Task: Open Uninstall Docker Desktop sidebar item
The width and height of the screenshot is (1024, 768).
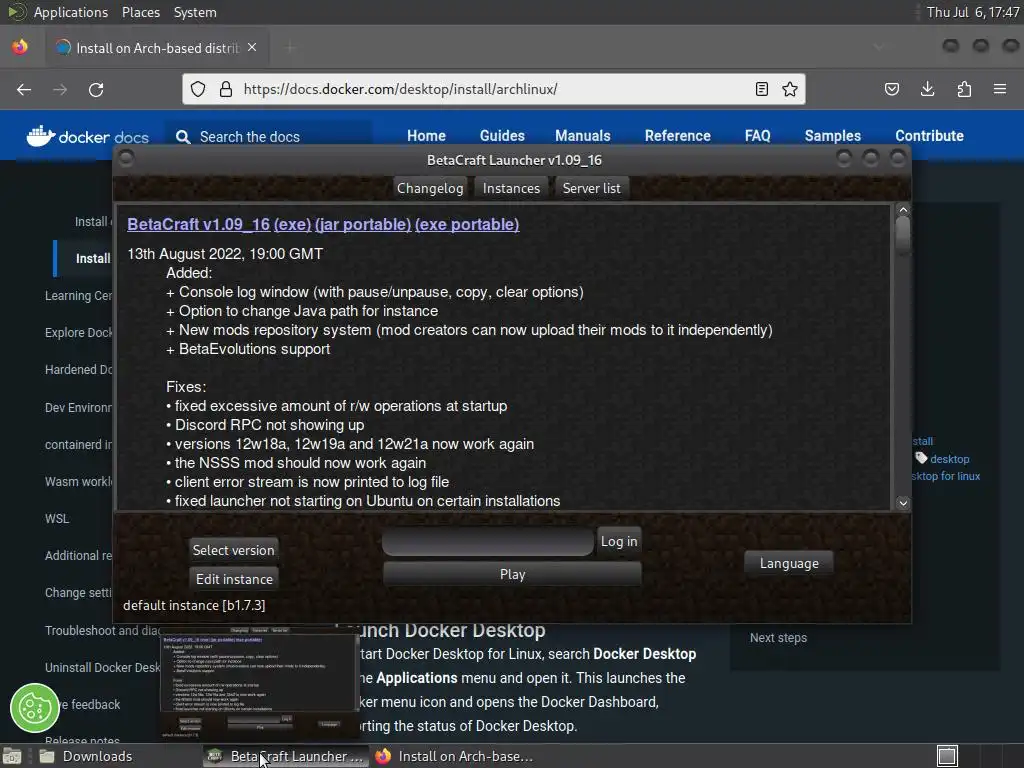Action: coord(102,667)
